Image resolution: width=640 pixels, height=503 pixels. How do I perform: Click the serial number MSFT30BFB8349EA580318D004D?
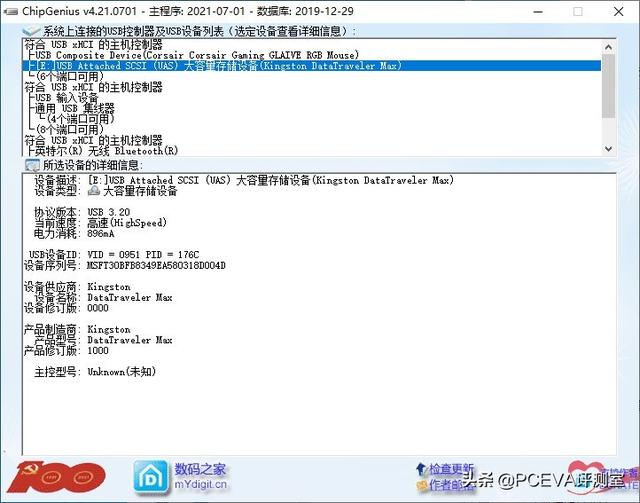point(156,265)
